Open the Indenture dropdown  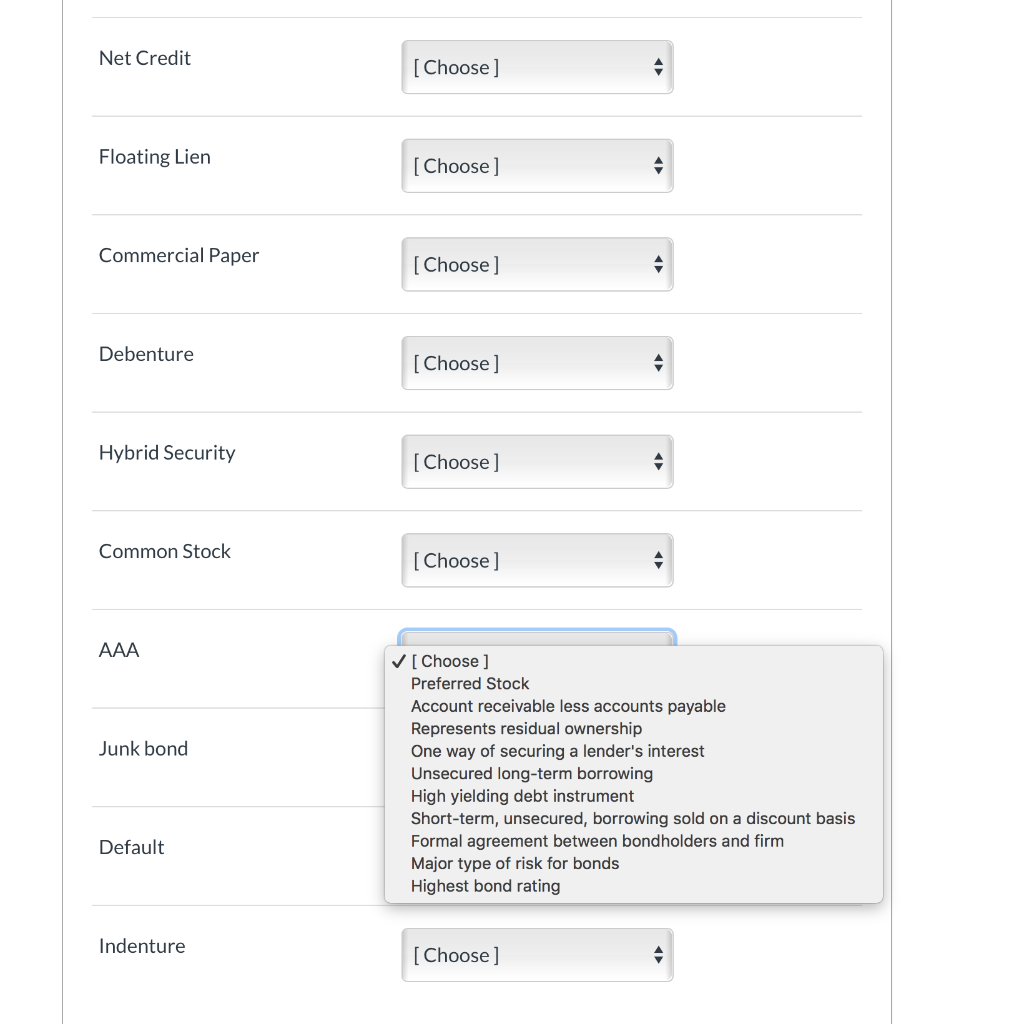click(537, 955)
